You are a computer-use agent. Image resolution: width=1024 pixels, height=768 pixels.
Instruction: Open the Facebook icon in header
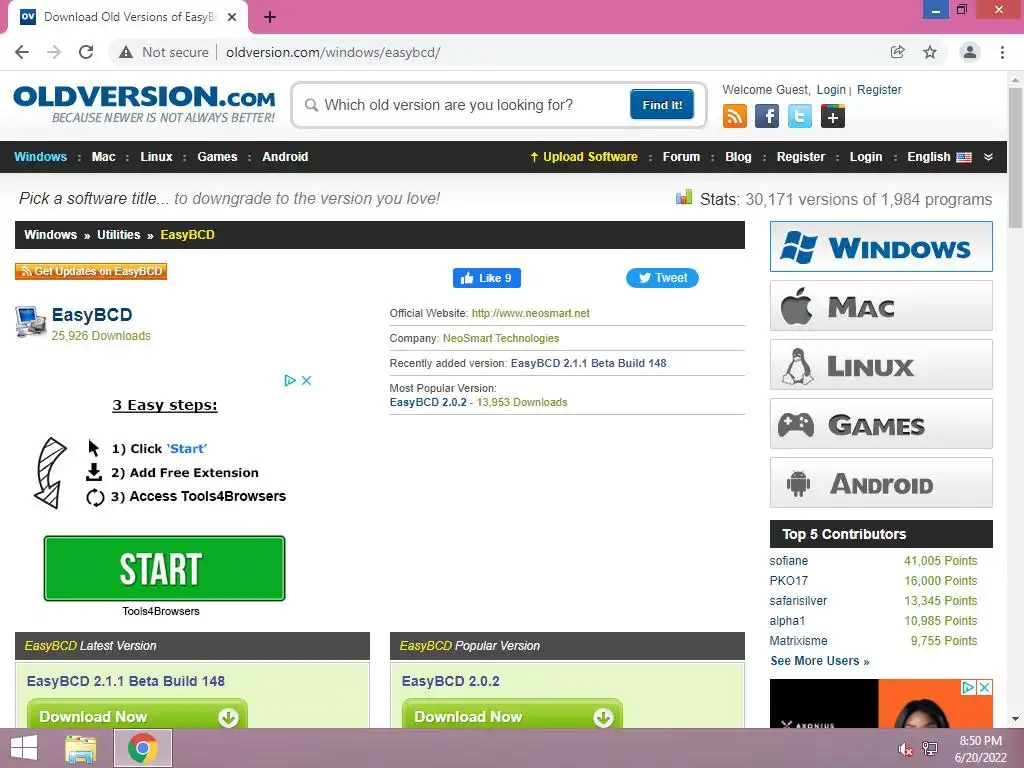click(767, 116)
